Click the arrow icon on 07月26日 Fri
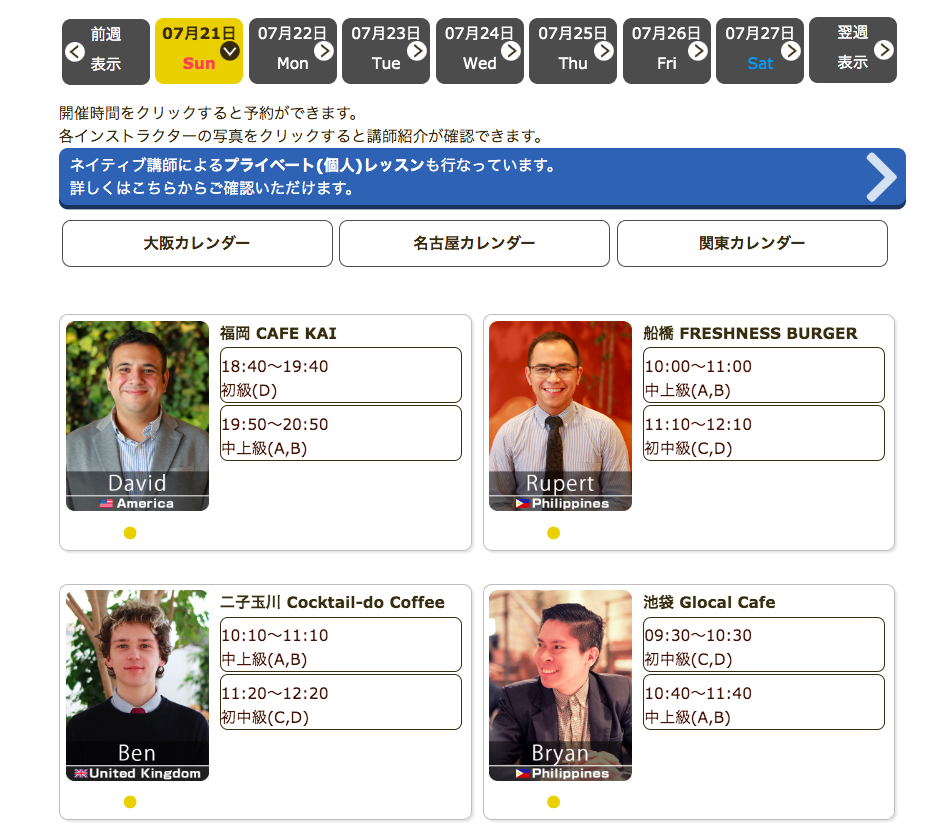 coord(697,51)
